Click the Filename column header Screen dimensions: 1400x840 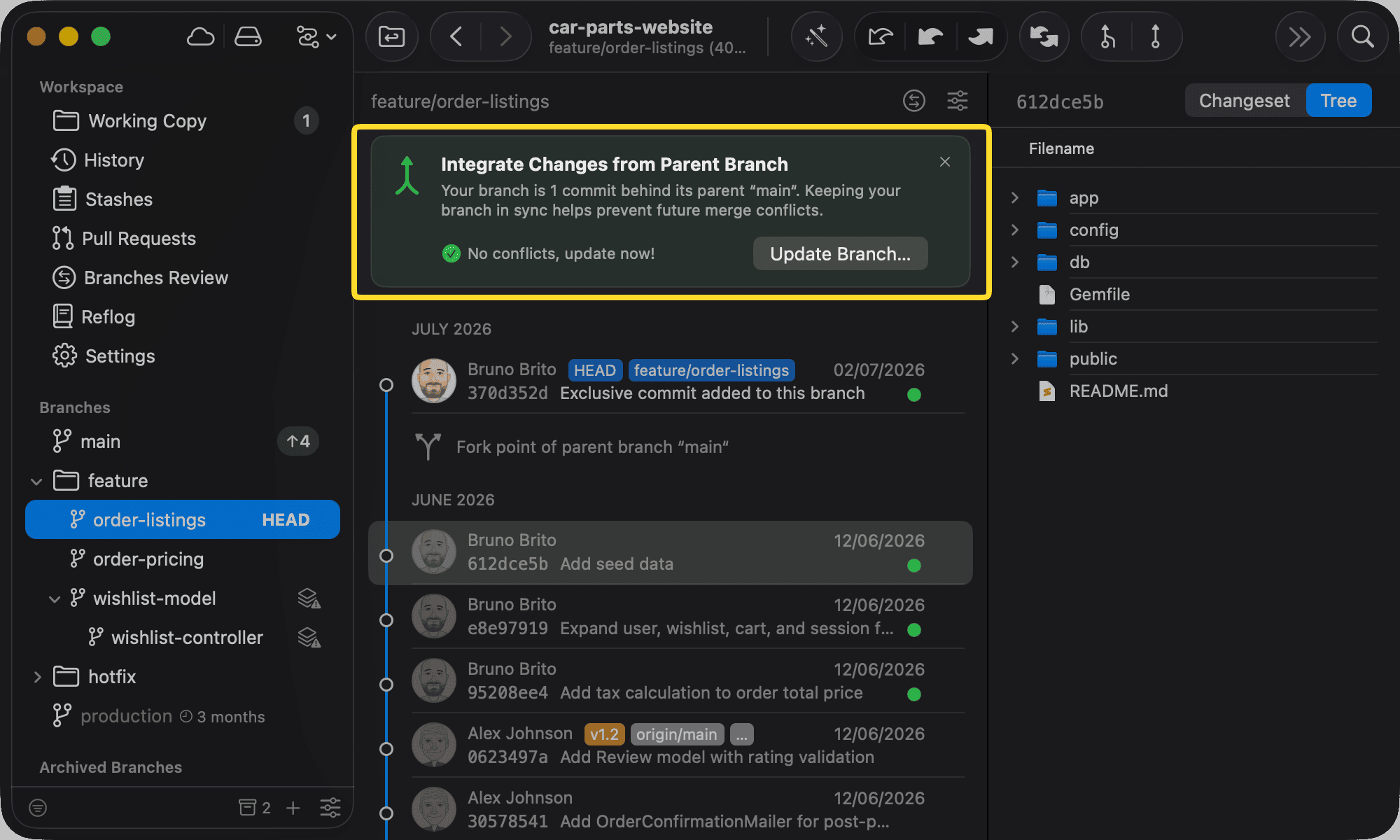point(1061,148)
